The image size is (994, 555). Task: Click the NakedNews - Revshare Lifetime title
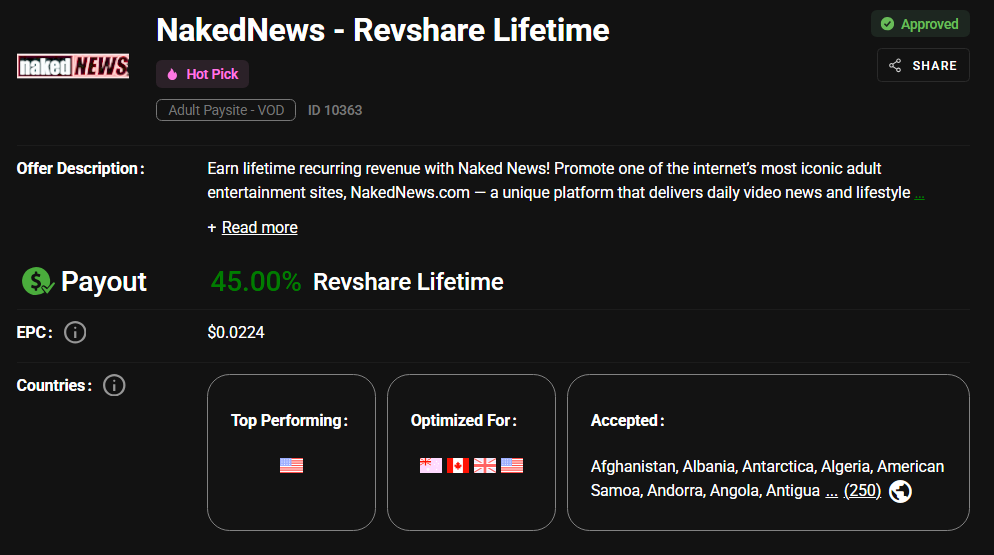[x=383, y=30]
